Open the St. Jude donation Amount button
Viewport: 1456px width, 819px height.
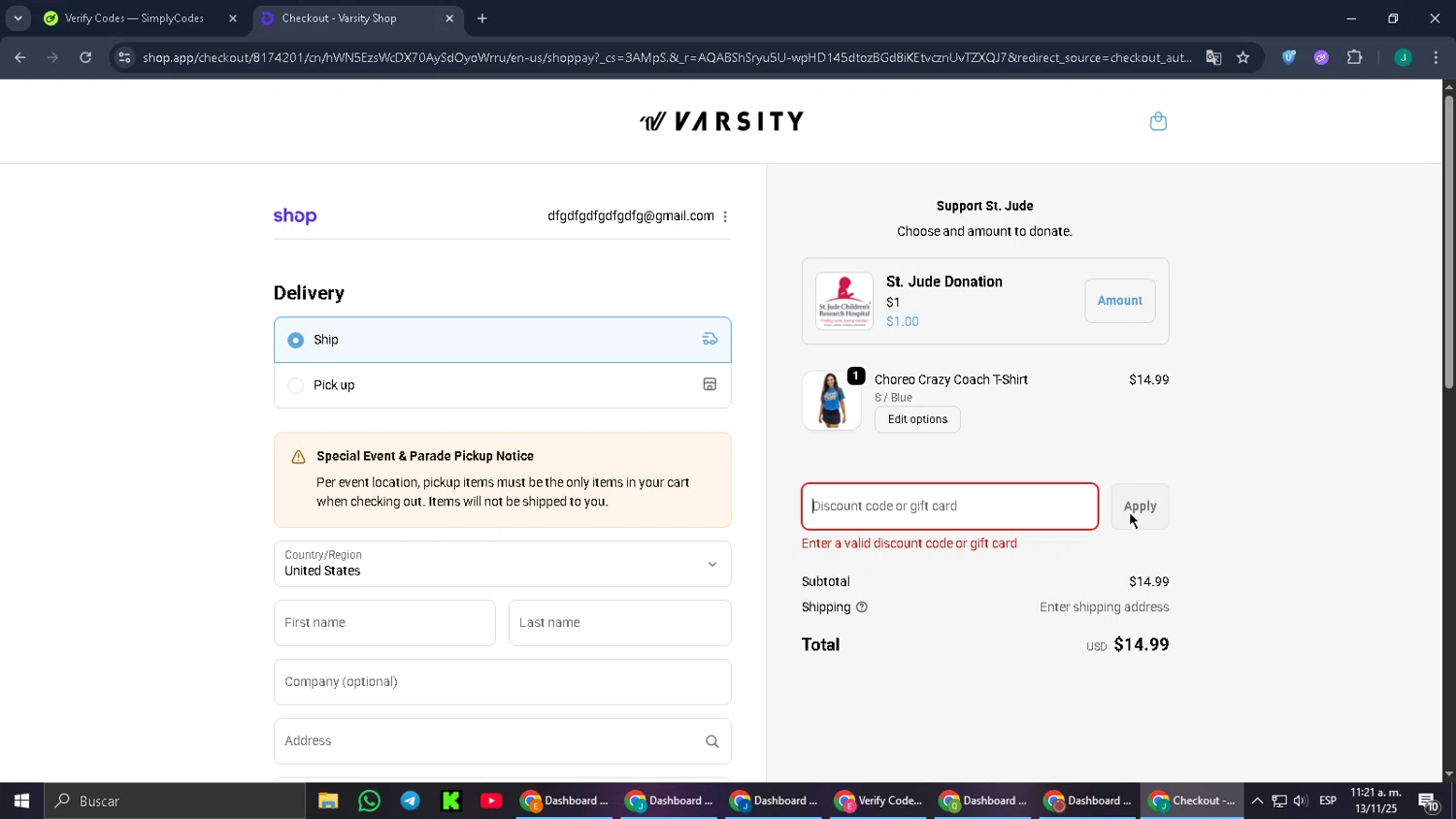[x=1119, y=301]
